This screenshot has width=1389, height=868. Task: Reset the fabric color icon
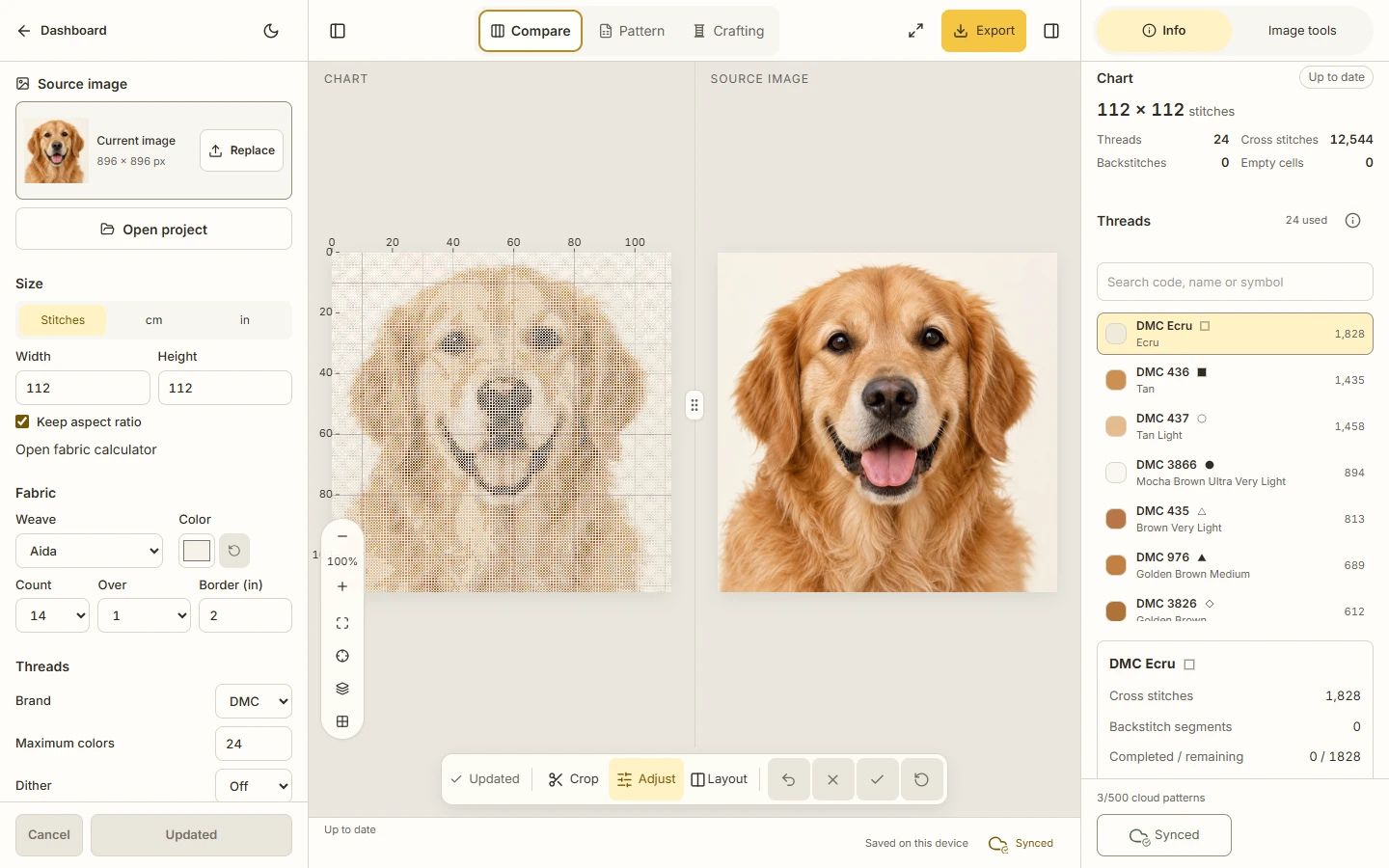click(x=234, y=551)
